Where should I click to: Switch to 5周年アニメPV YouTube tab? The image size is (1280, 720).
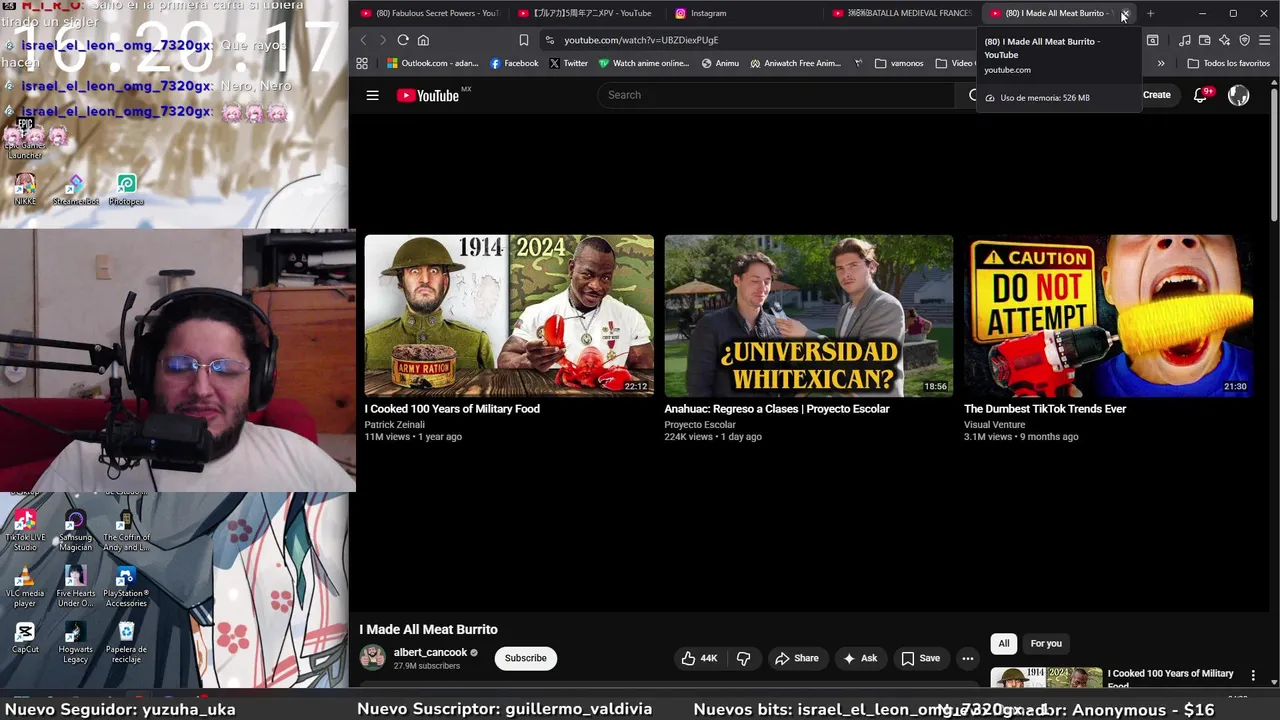click(x=586, y=13)
